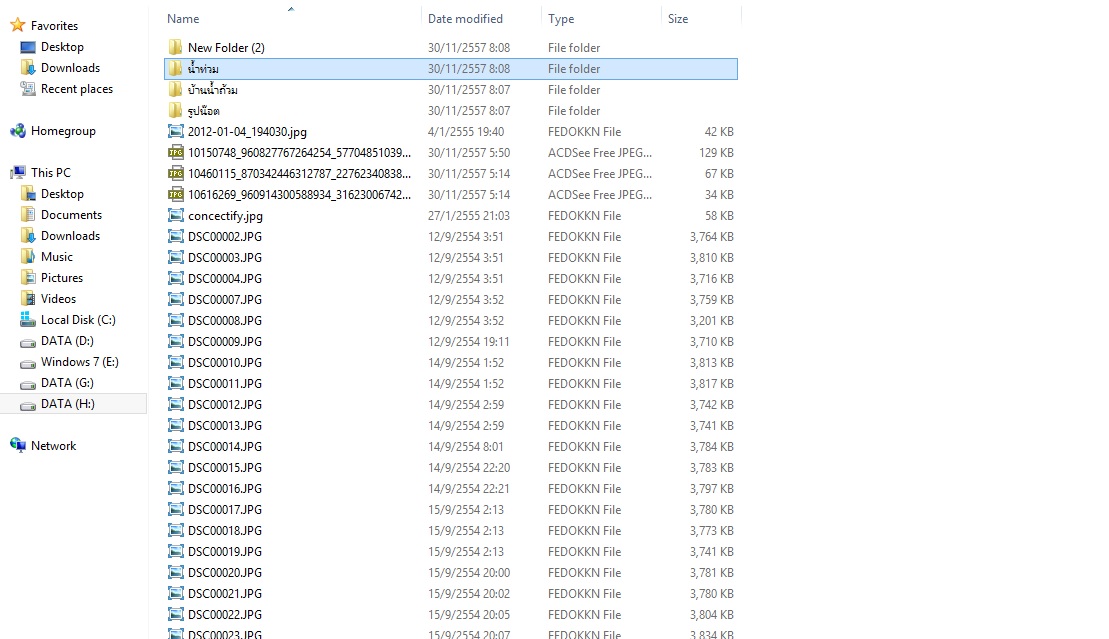Select the DATA (D:) drive icon
Screen dimensions: 1109x639
click(28, 342)
